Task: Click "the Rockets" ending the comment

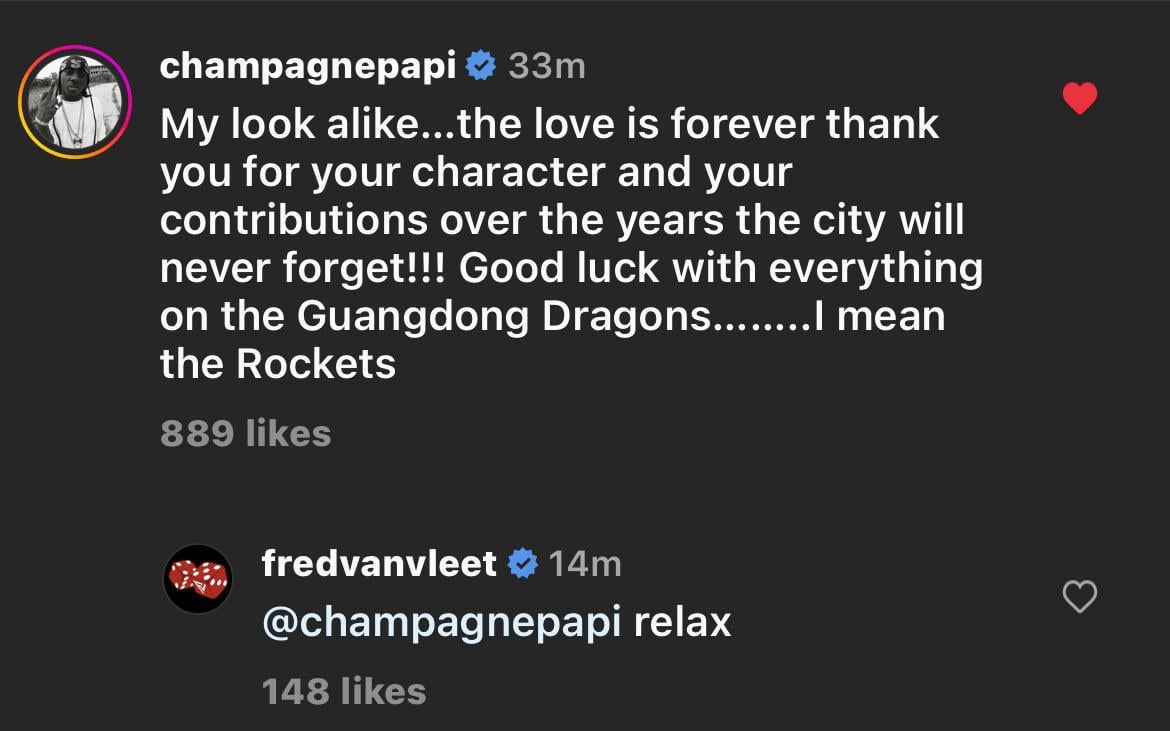Action: (x=278, y=365)
